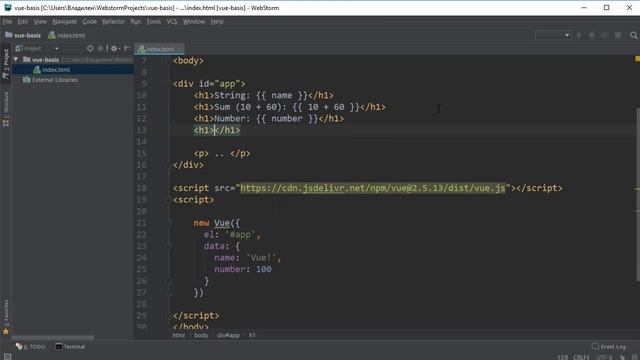Screen dimensions: 640x360
Task: Click the yellow inspection indicator in editor
Action: pos(637,59)
